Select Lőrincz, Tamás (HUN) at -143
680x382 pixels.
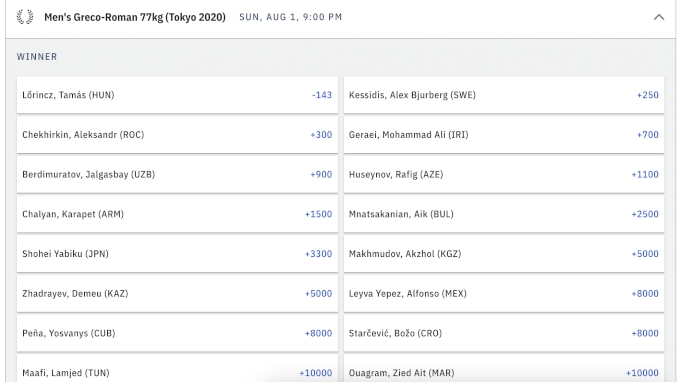pos(177,95)
